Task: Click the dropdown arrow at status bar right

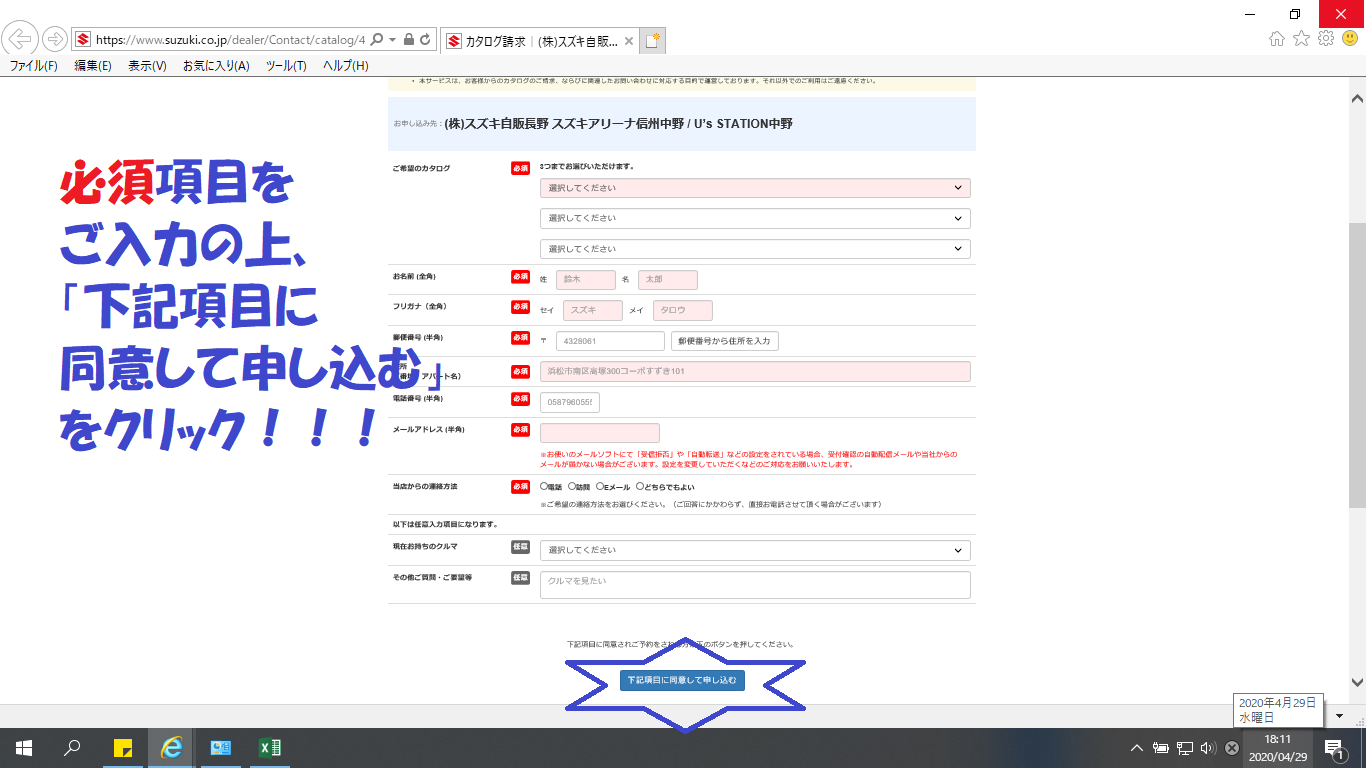Action: (x=1339, y=716)
